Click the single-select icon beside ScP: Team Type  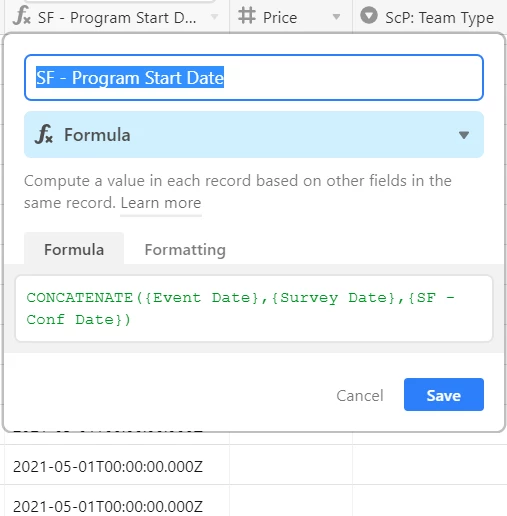tap(369, 16)
